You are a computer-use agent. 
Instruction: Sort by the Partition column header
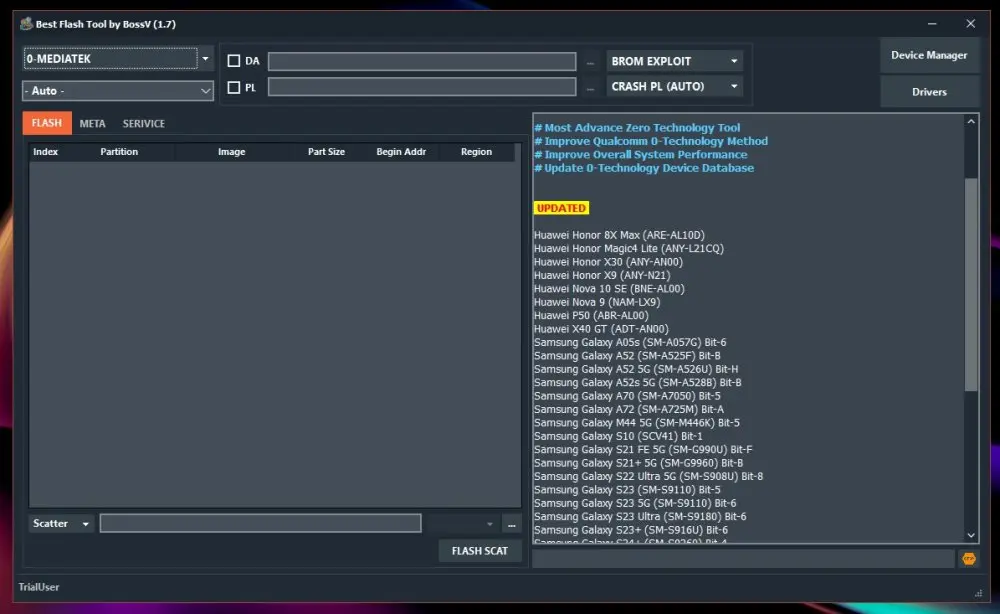(x=119, y=152)
